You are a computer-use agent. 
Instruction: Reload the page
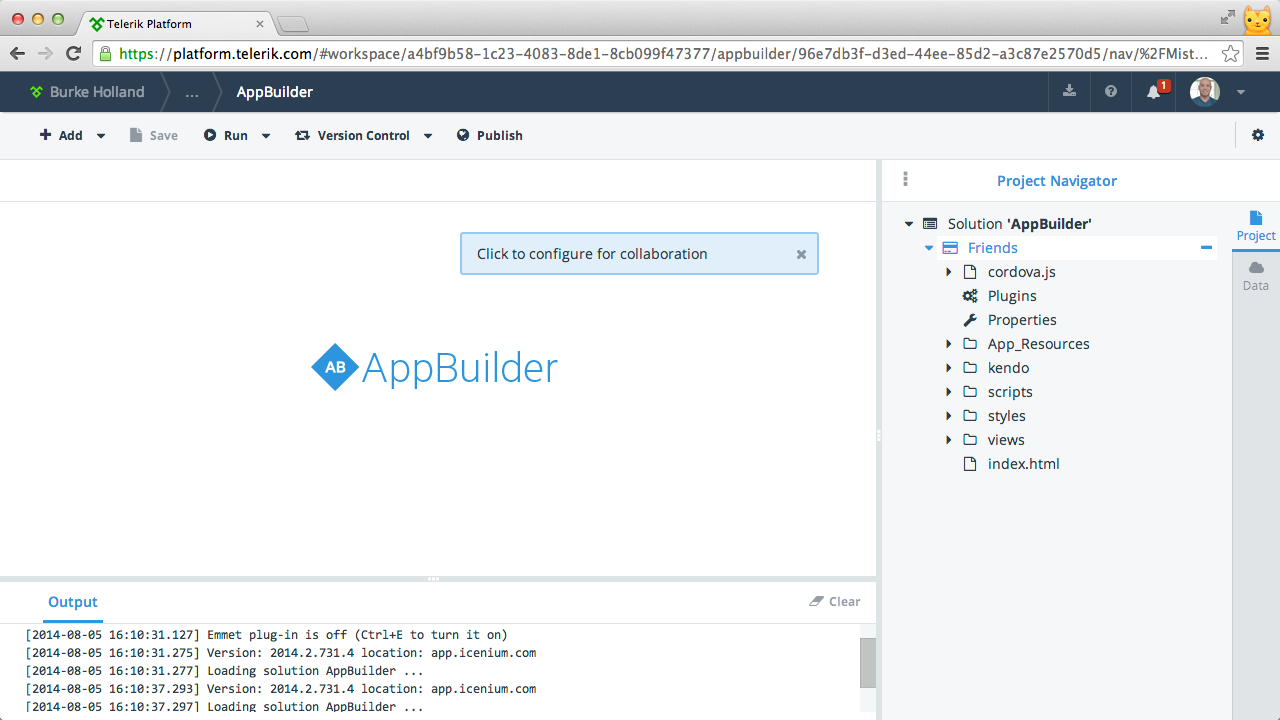coord(73,53)
